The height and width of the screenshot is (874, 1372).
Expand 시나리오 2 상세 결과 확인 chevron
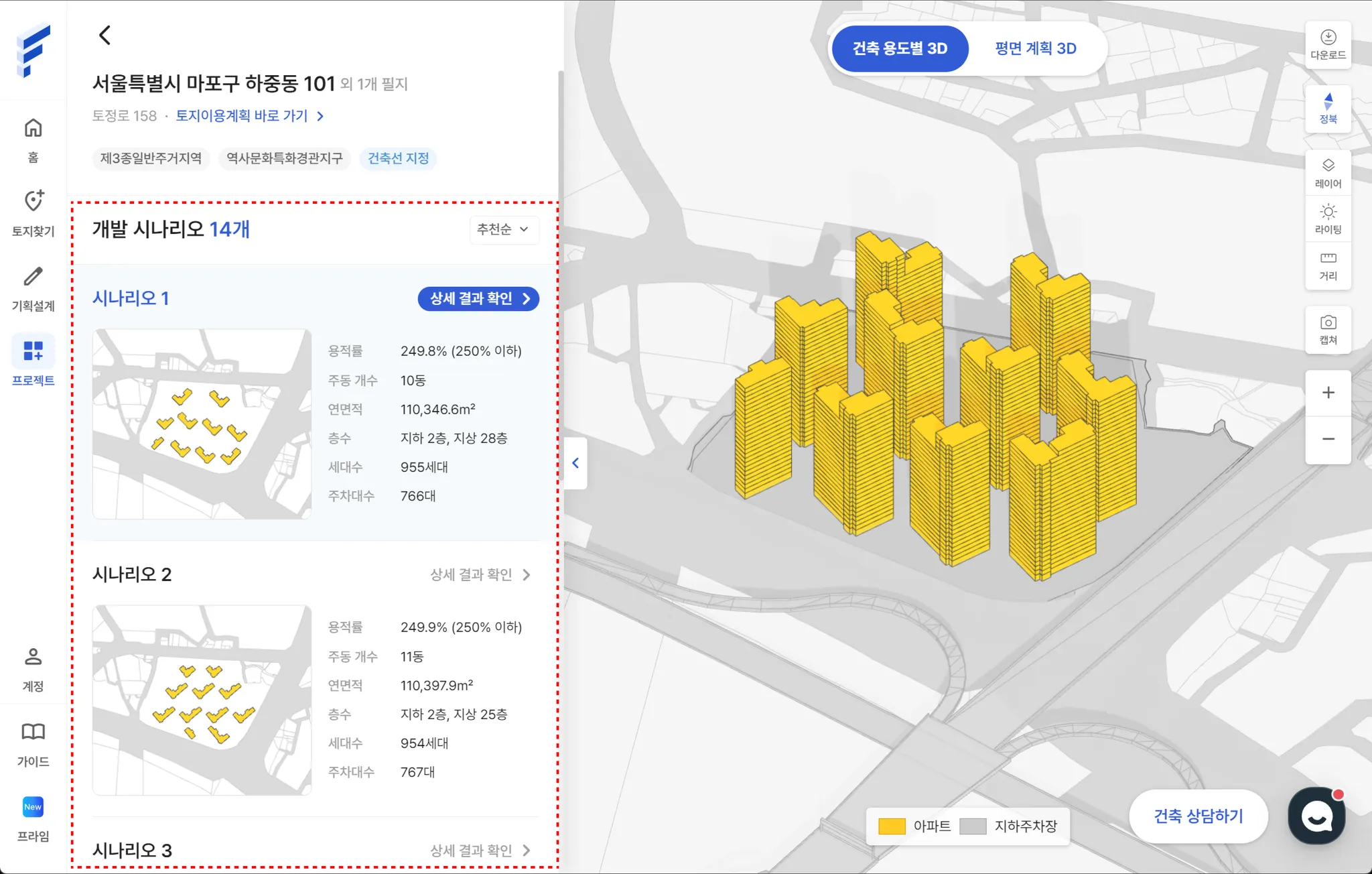tap(527, 574)
